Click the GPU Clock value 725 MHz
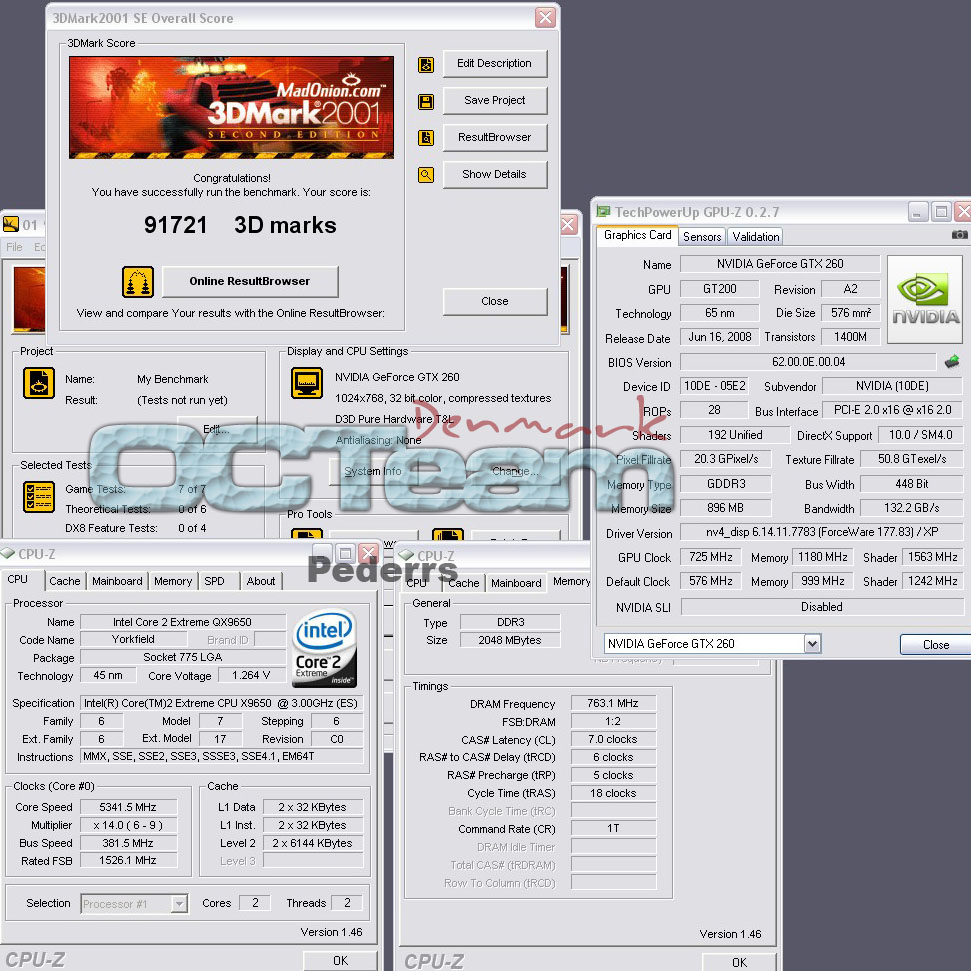Viewport: 971px width, 971px height. point(710,557)
